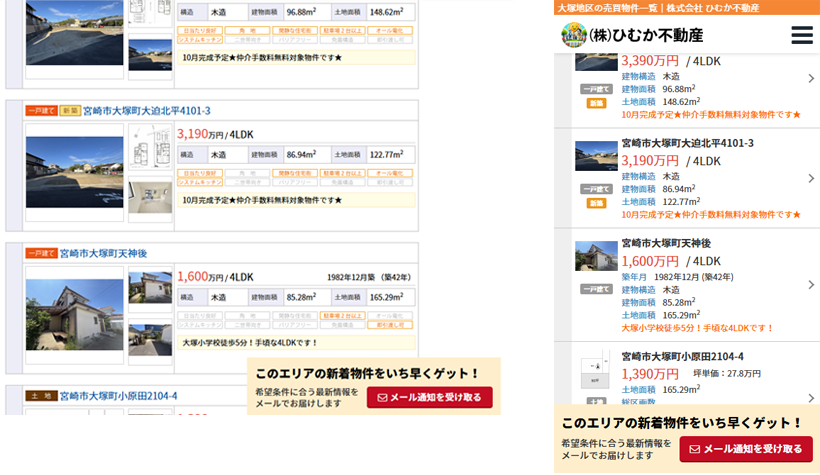Click mobile orange comment 大塚小学校徒歩5分

[x=697, y=329]
